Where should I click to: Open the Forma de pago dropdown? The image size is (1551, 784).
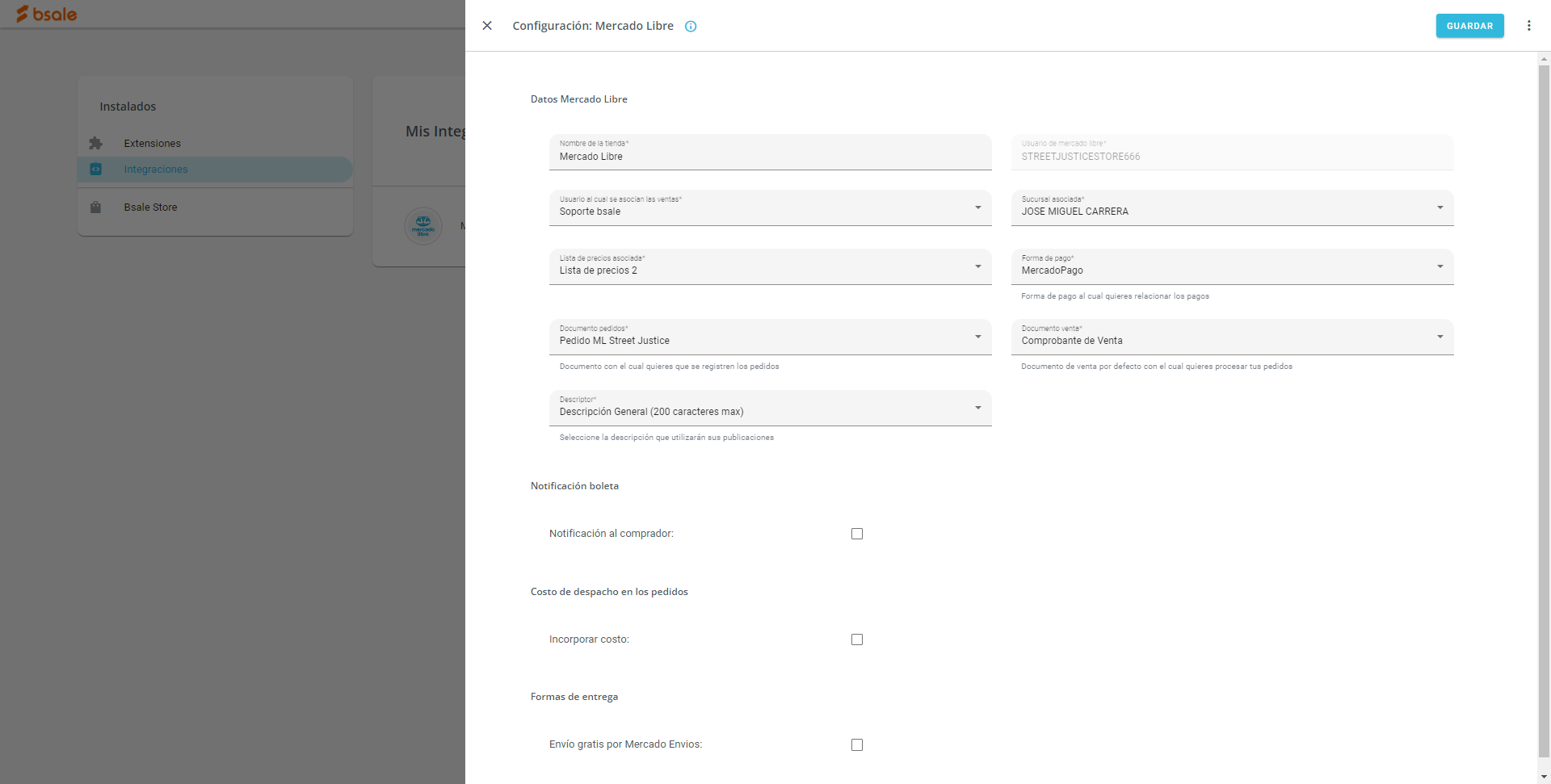1232,266
